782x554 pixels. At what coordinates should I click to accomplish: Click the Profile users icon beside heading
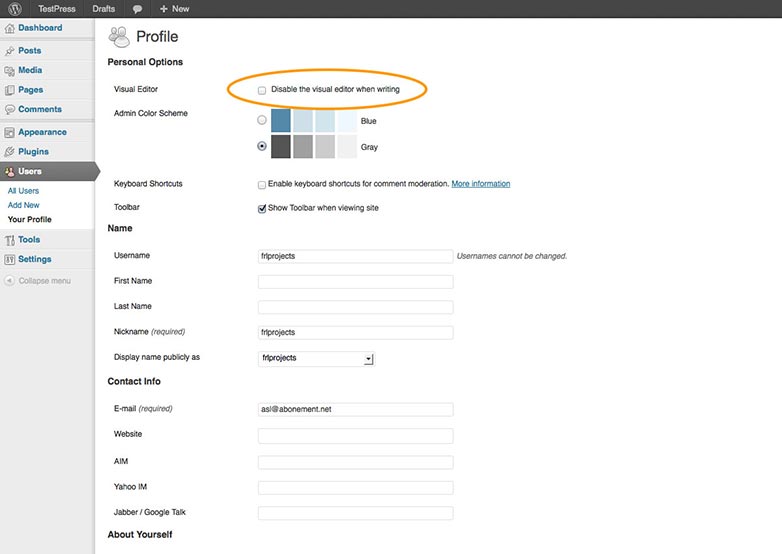[119, 37]
